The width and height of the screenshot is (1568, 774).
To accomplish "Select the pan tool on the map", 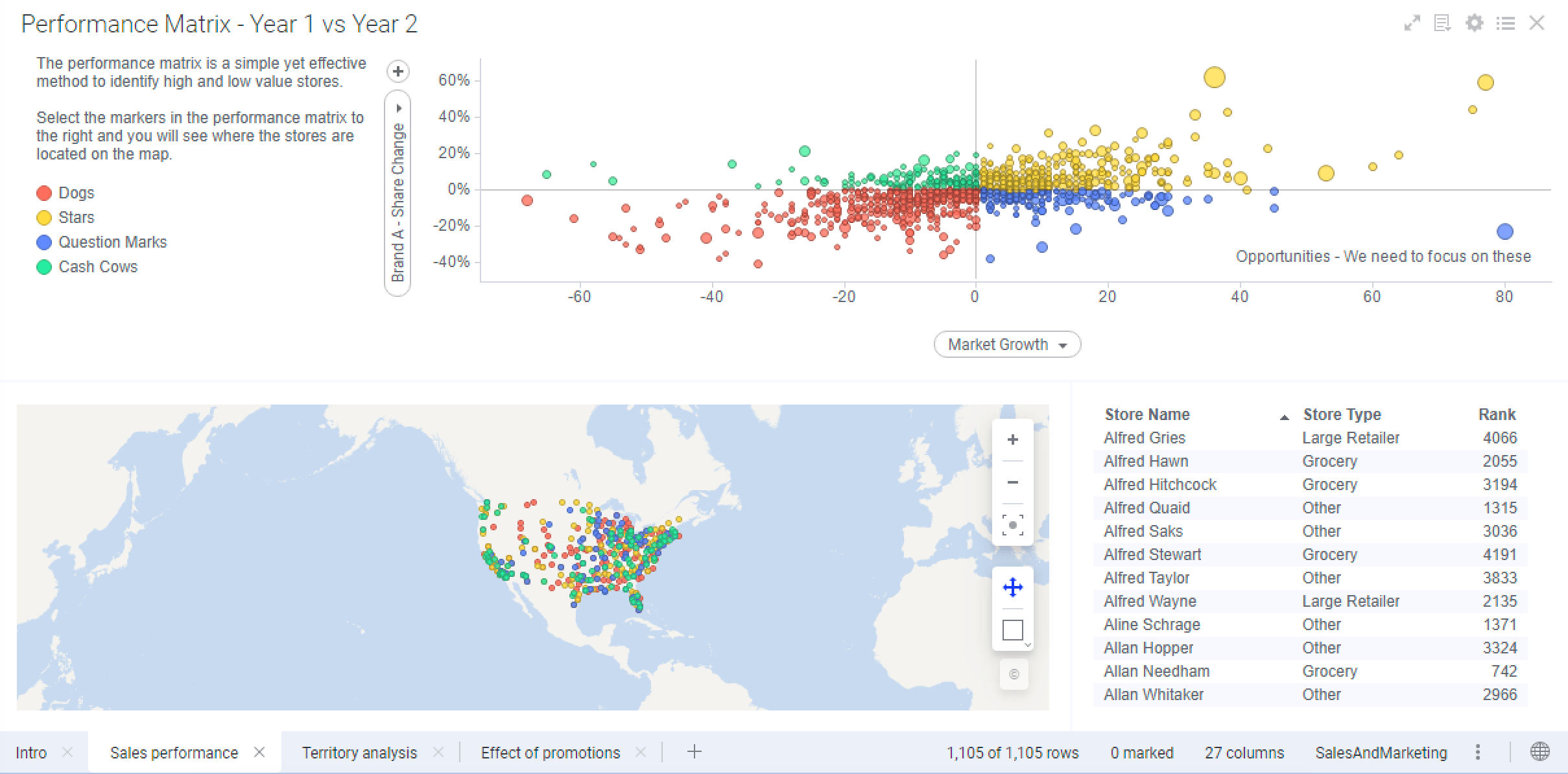I will [x=1012, y=587].
